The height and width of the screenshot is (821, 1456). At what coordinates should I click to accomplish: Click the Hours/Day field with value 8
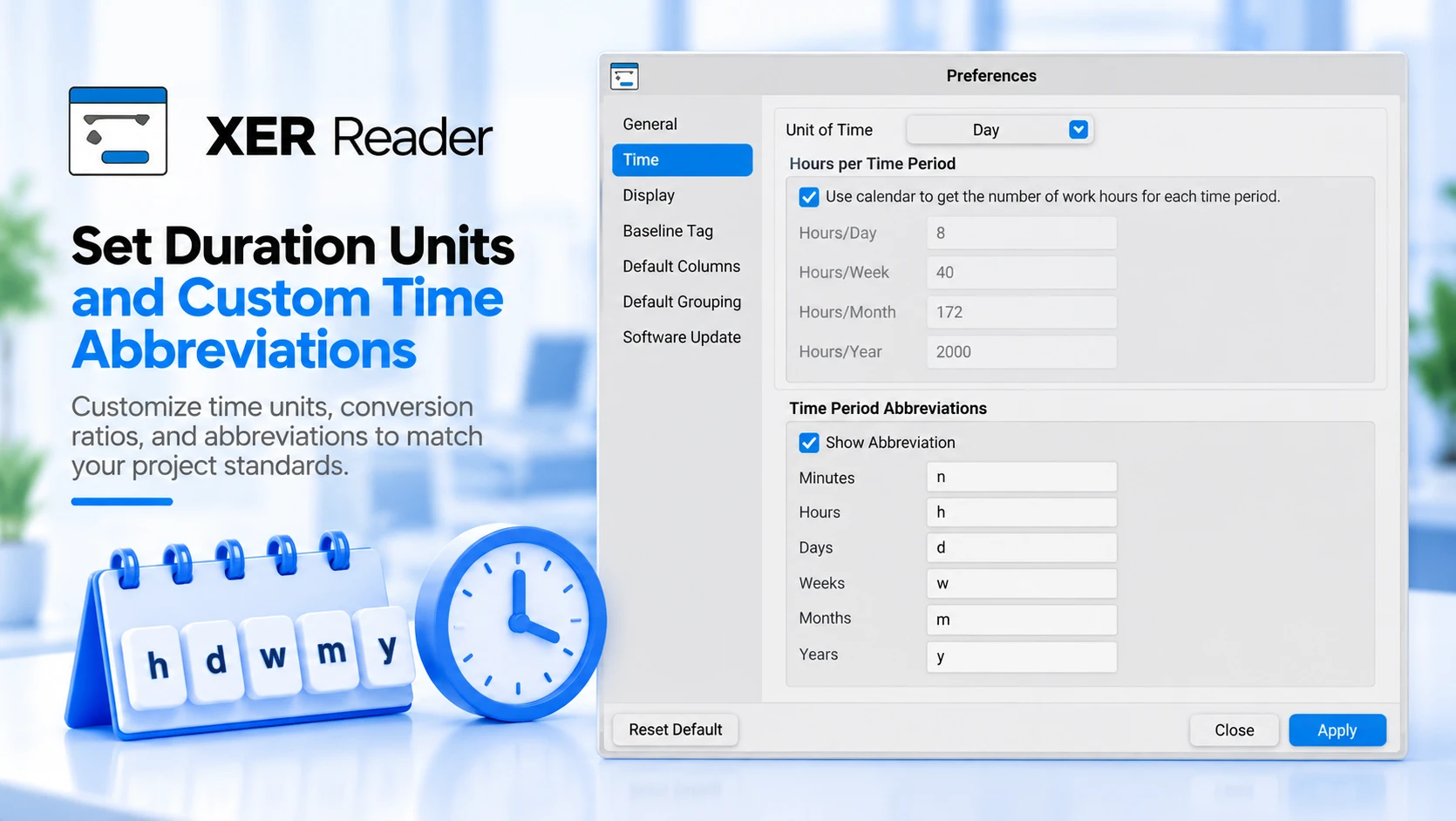click(x=1022, y=233)
